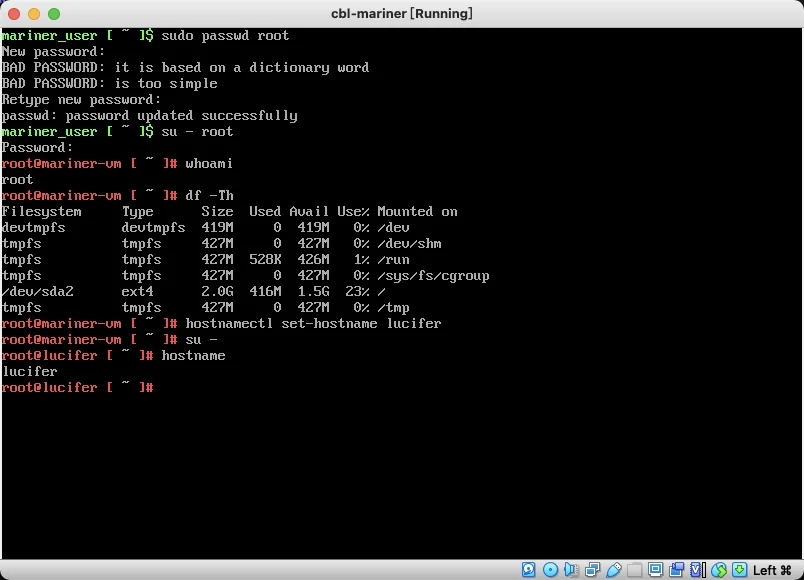Click the virtualization features V icon
Viewport: 804px width, 580px height.
(x=697, y=569)
